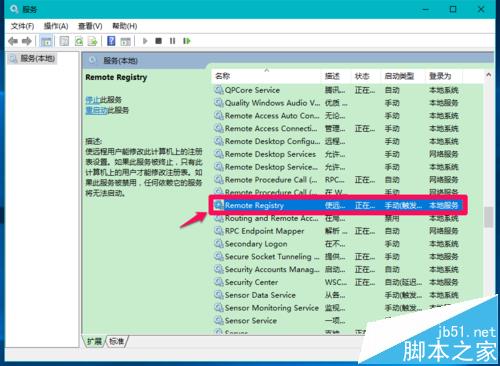This screenshot has width=500, height=366.
Task: Select the QPCore Service row
Action: (337, 90)
